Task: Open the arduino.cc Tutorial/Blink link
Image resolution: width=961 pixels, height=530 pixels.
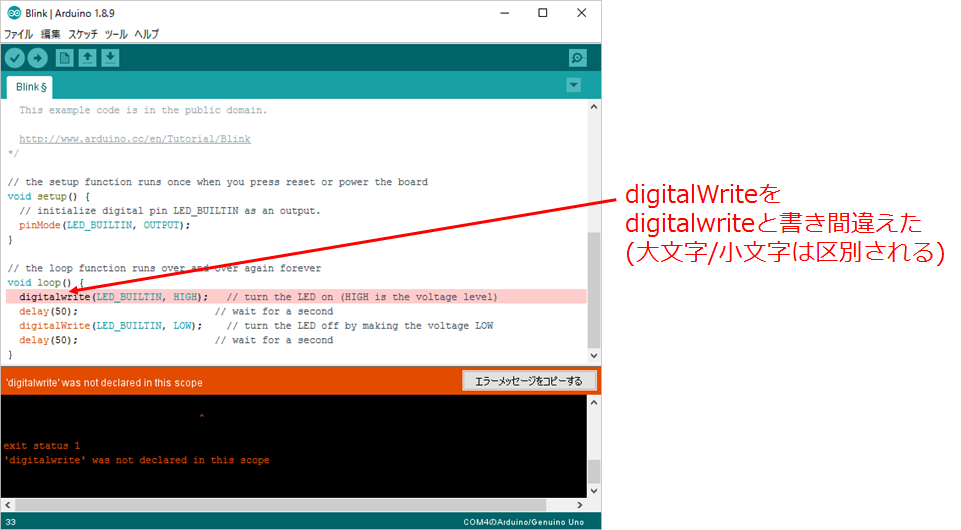Action: tap(135, 139)
